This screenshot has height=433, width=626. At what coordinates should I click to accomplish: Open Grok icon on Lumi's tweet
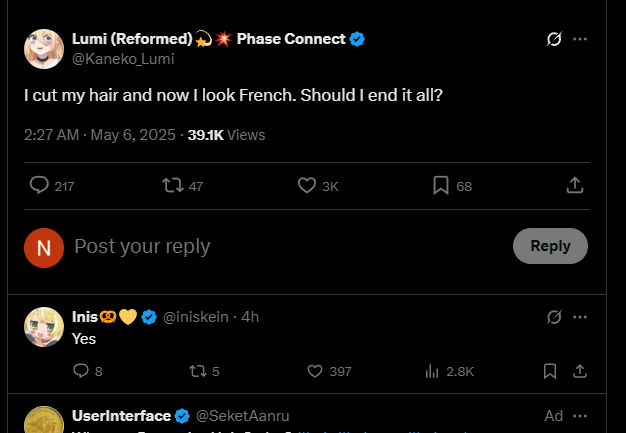click(554, 39)
